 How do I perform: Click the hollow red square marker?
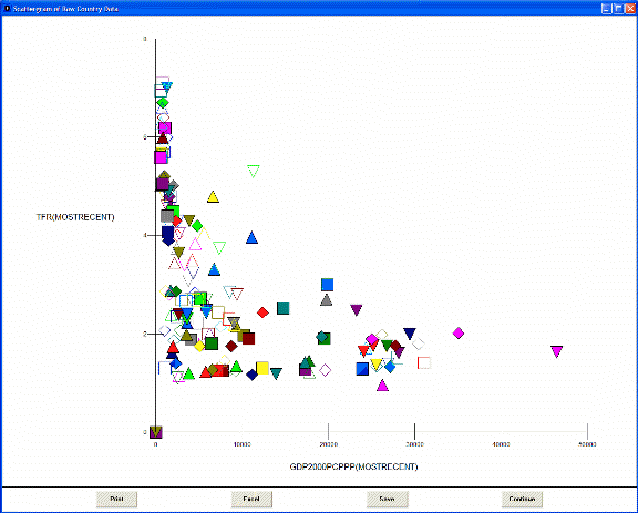point(424,362)
